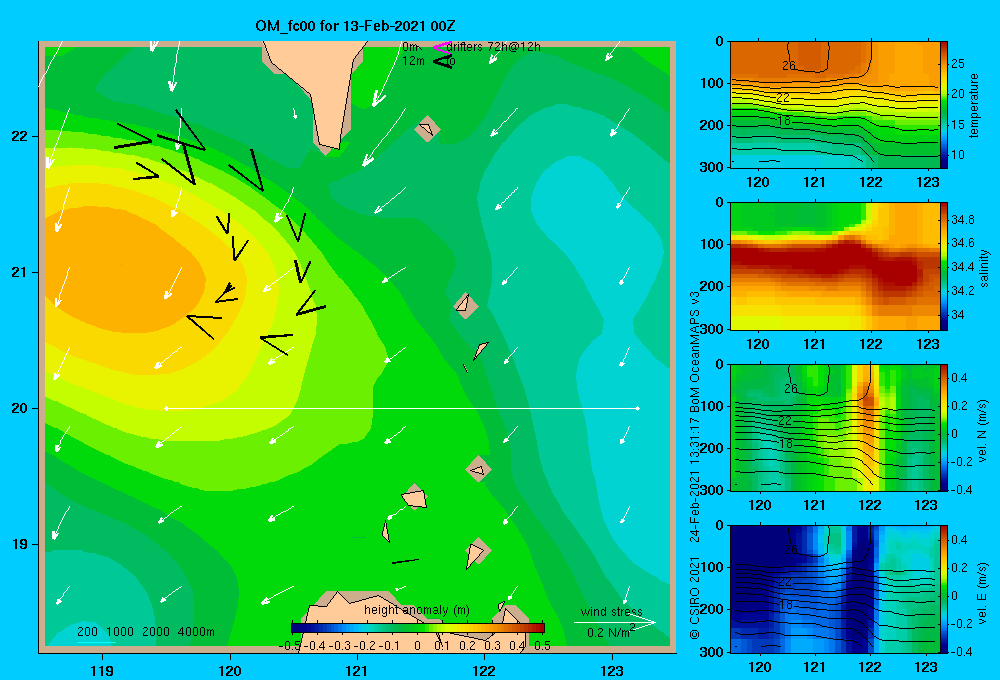Click the latitude 19 axis label on main map
Image resolution: width=1000 pixels, height=680 pixels.
[20, 544]
